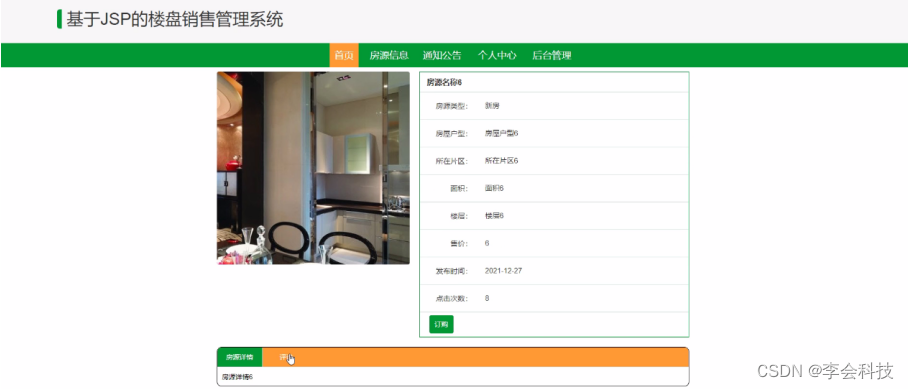Click the publish date 2021-12-27

[503, 271]
